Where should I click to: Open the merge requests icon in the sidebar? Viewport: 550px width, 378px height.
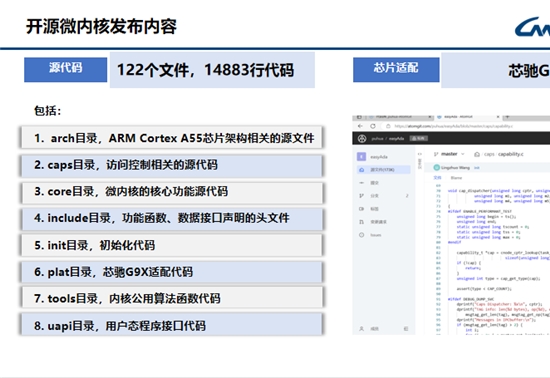point(361,222)
